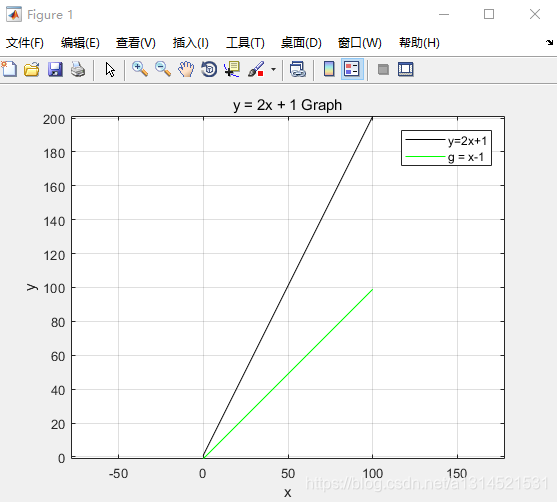The height and width of the screenshot is (502, 557).
Task: Click the plot title 'y = 2x + 1 Graph'
Action: click(x=287, y=105)
